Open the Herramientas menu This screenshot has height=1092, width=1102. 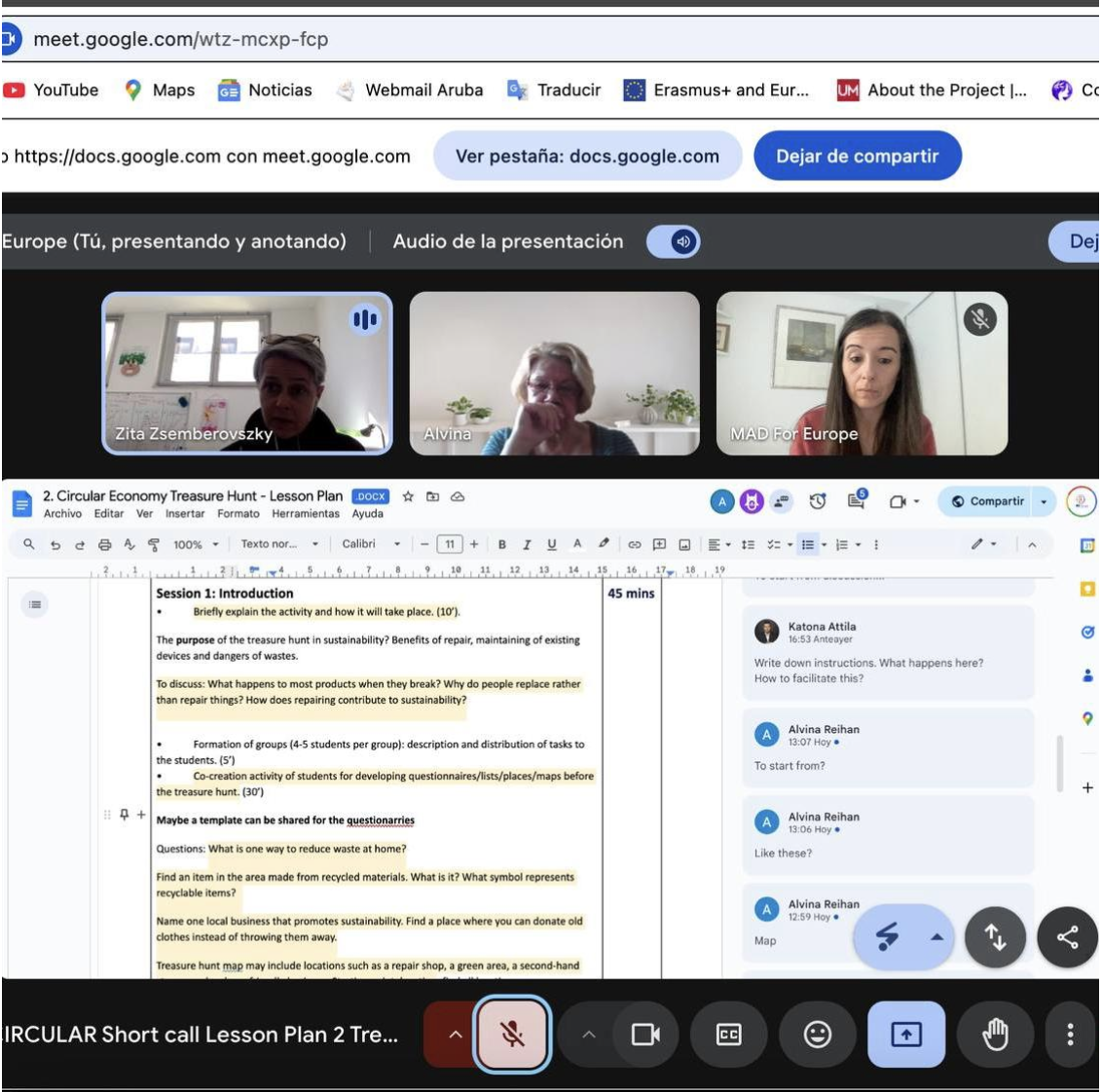(306, 514)
